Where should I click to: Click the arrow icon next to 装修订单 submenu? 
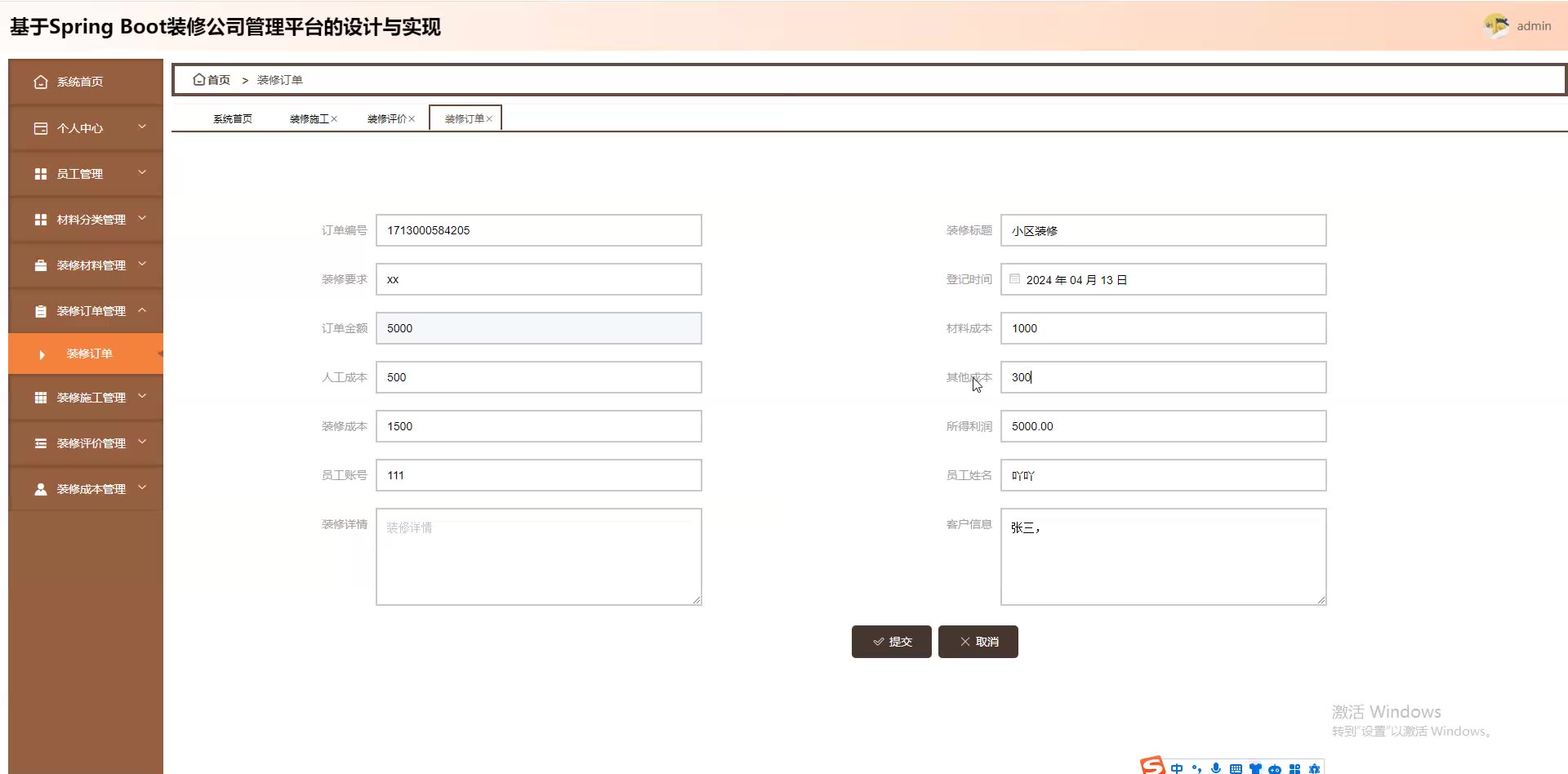click(x=42, y=354)
